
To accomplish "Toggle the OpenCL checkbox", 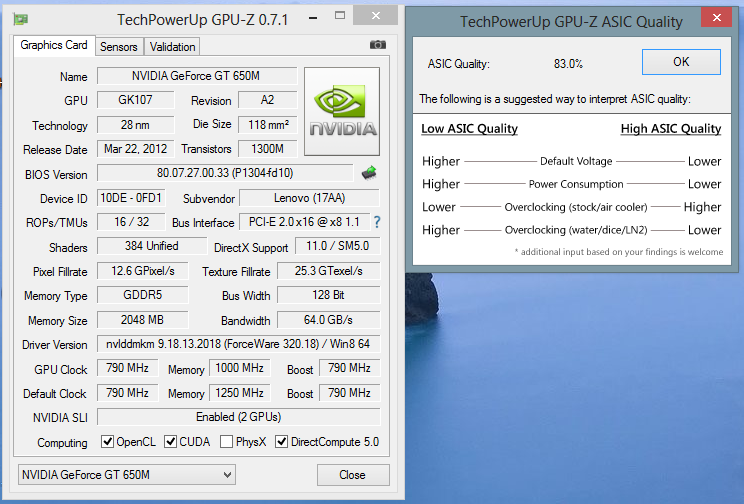I will (108, 442).
